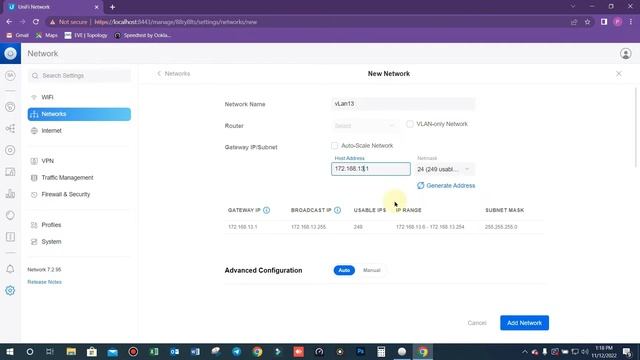Open the account profile icon

[x=625, y=53]
